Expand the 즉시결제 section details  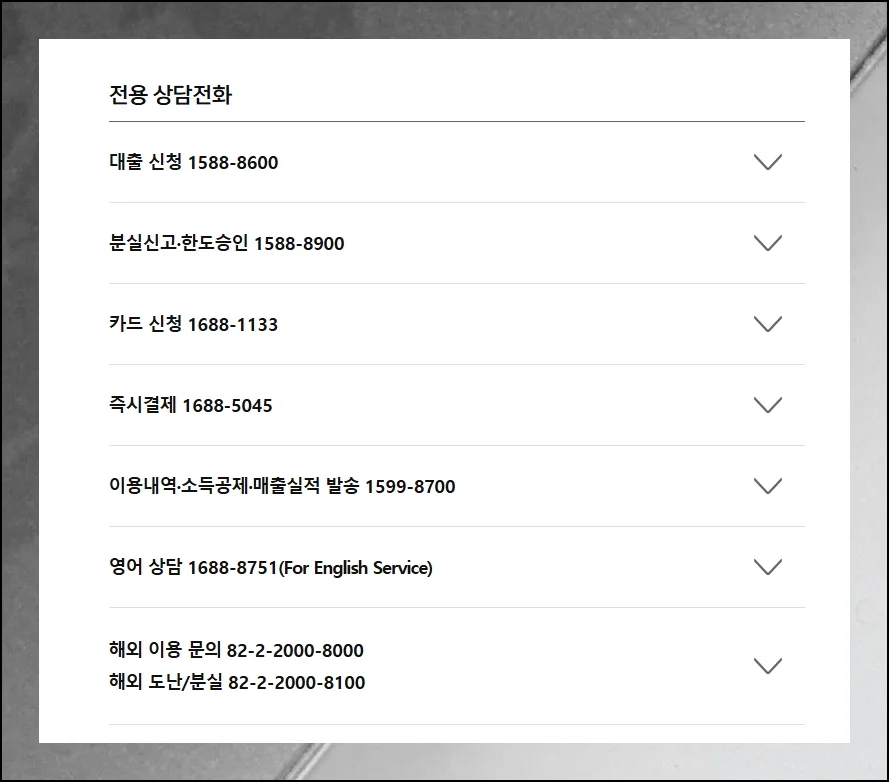[768, 405]
